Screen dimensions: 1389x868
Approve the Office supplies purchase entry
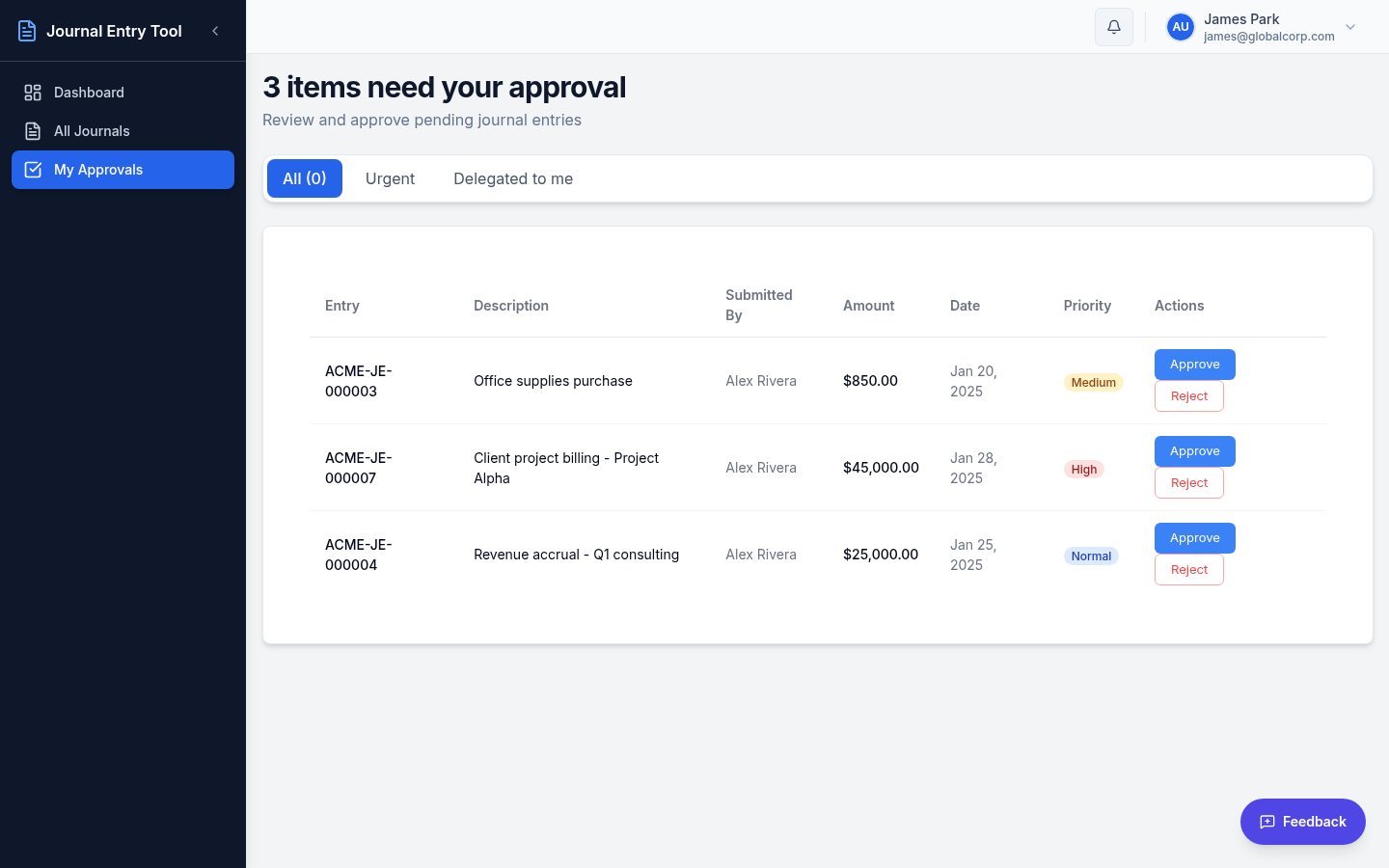tap(1194, 364)
